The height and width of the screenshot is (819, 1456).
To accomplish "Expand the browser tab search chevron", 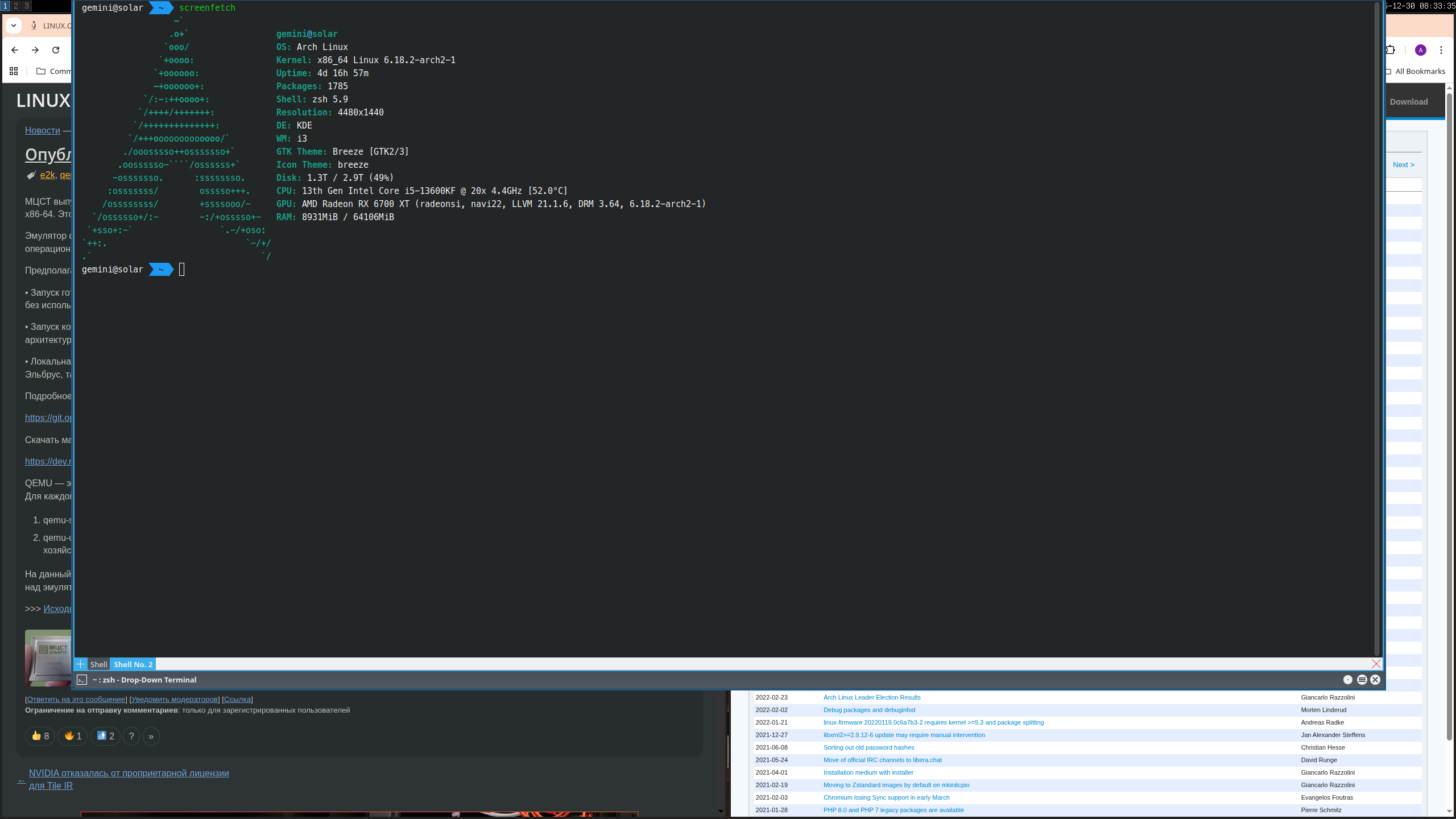I will coord(14,26).
